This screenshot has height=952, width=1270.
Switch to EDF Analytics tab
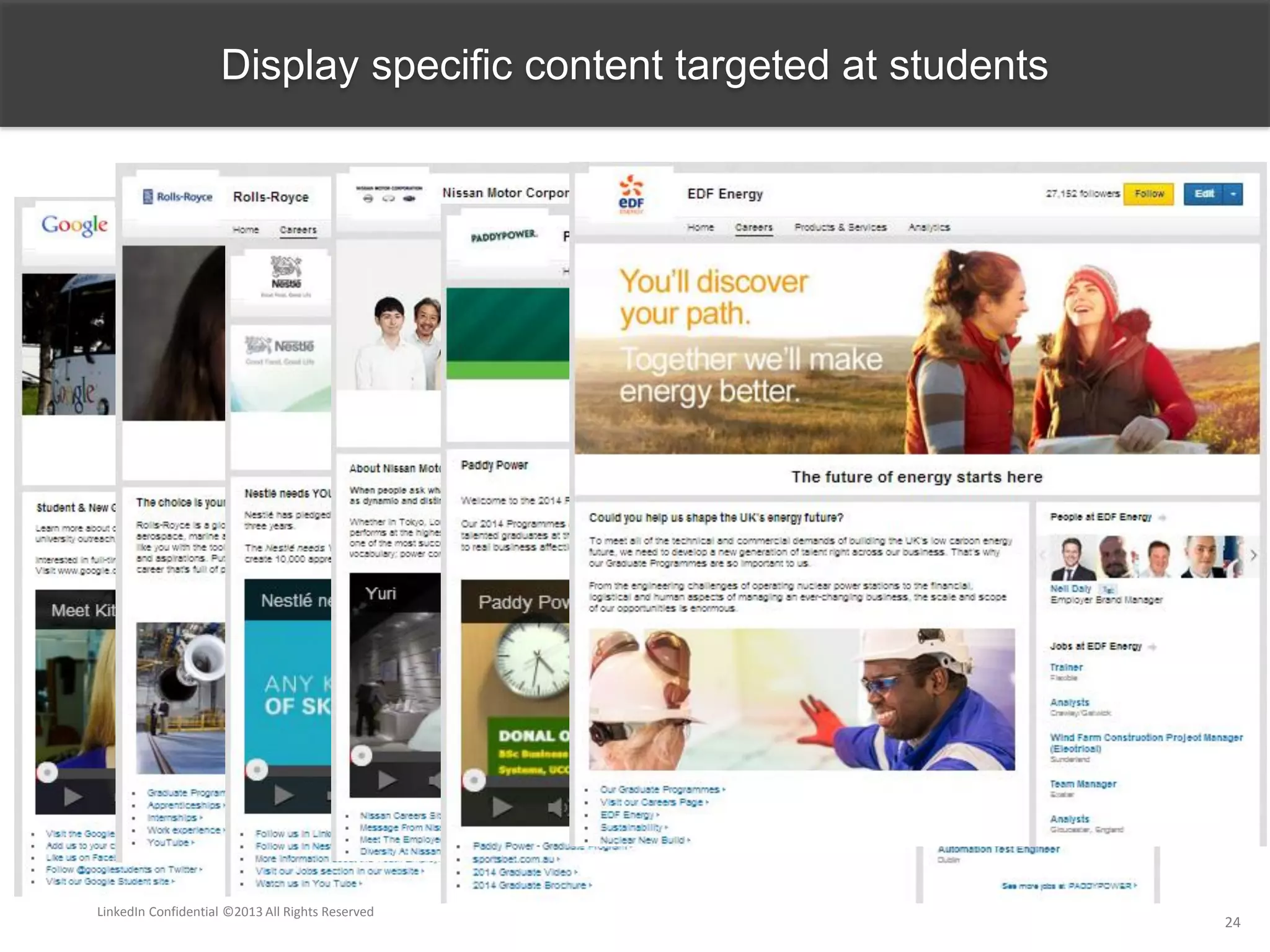click(929, 227)
